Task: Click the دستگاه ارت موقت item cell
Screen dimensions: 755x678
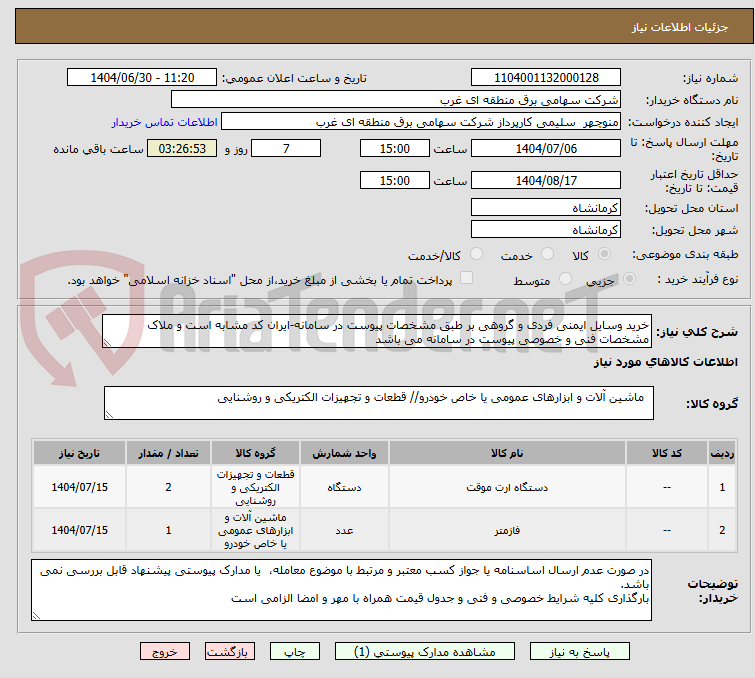Action: point(507,487)
